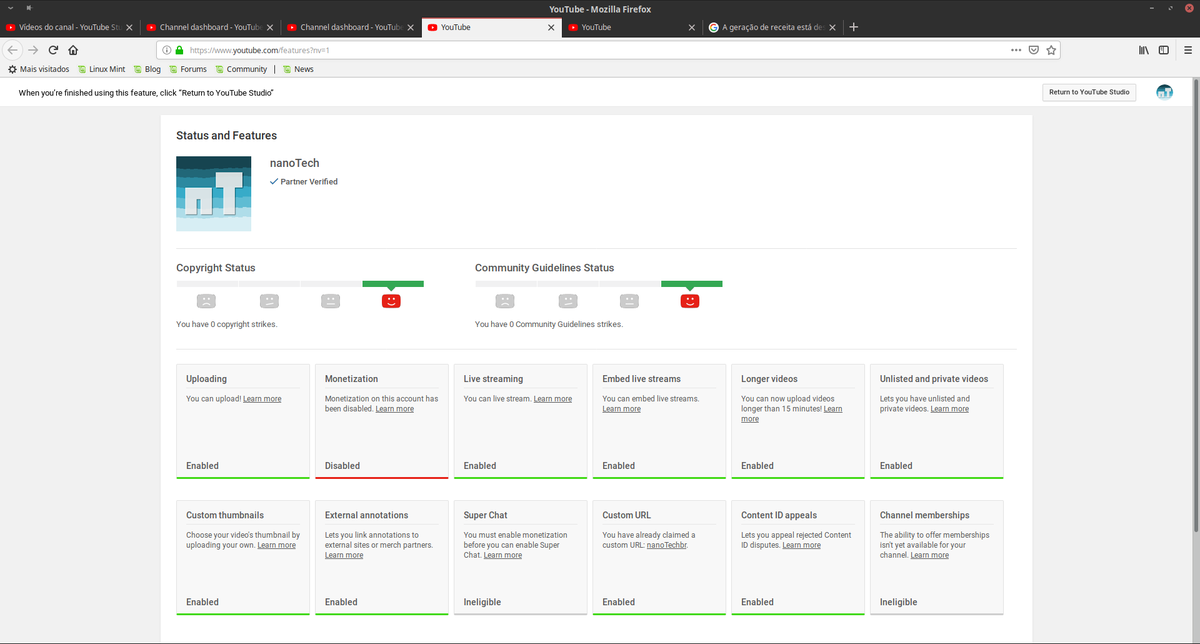Click the nanoTech channel name

pos(294,163)
